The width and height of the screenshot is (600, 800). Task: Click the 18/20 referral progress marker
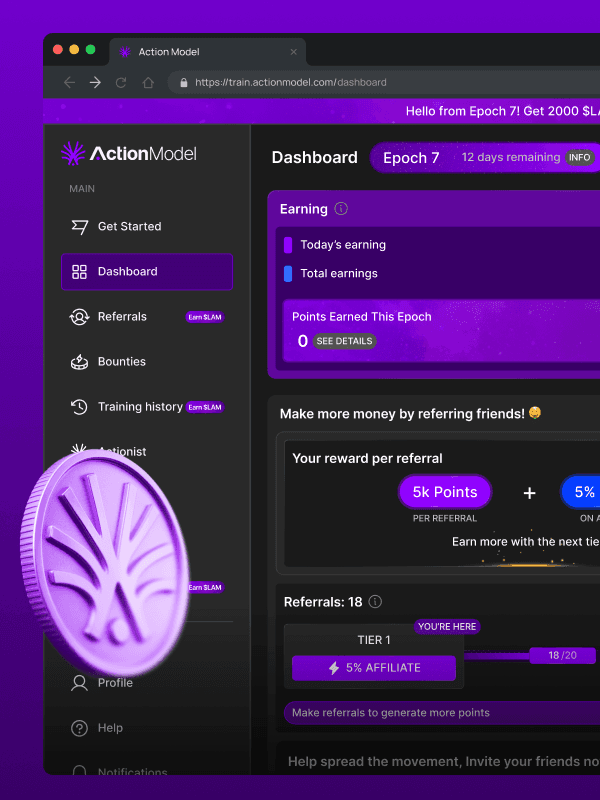click(562, 655)
